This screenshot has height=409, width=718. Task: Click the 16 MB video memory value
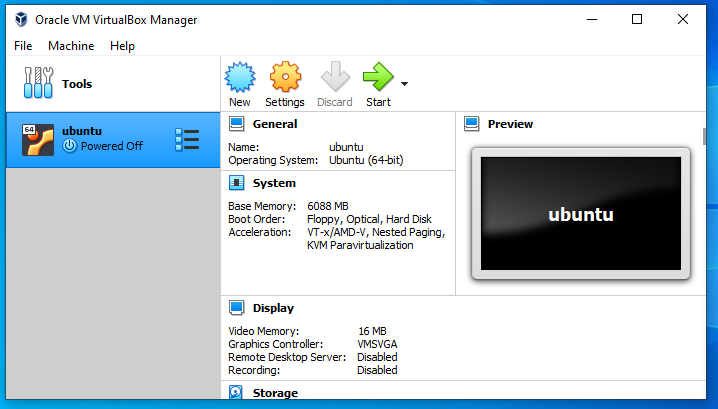(x=372, y=331)
